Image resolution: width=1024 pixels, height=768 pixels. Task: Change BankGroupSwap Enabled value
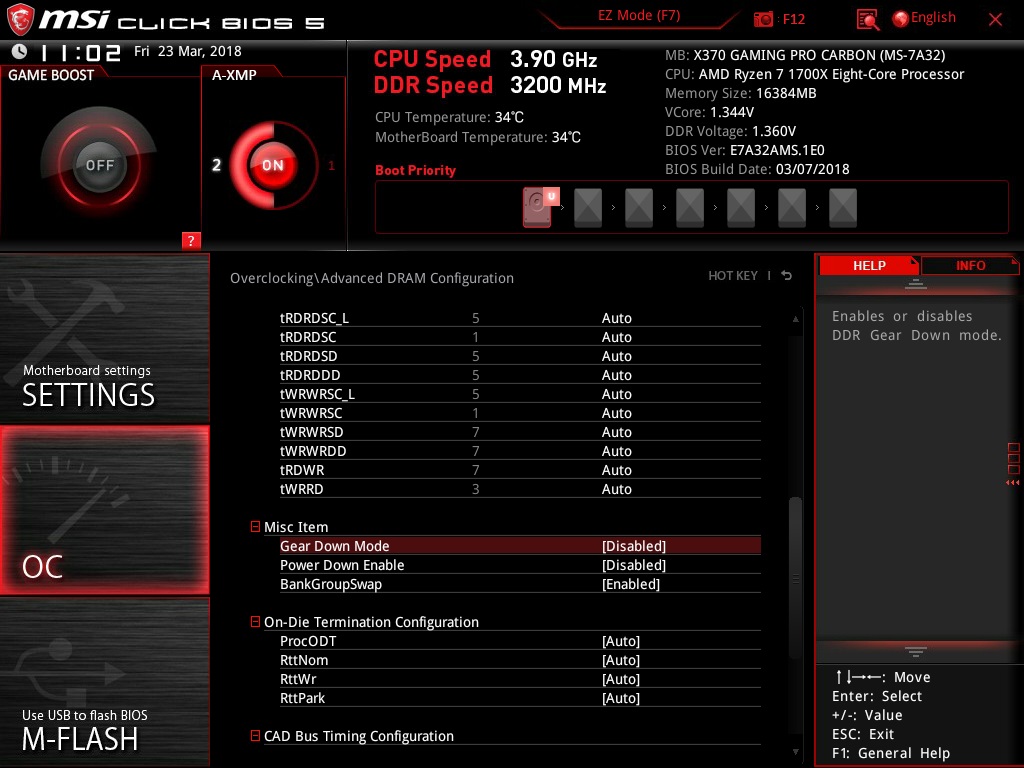[x=631, y=584]
